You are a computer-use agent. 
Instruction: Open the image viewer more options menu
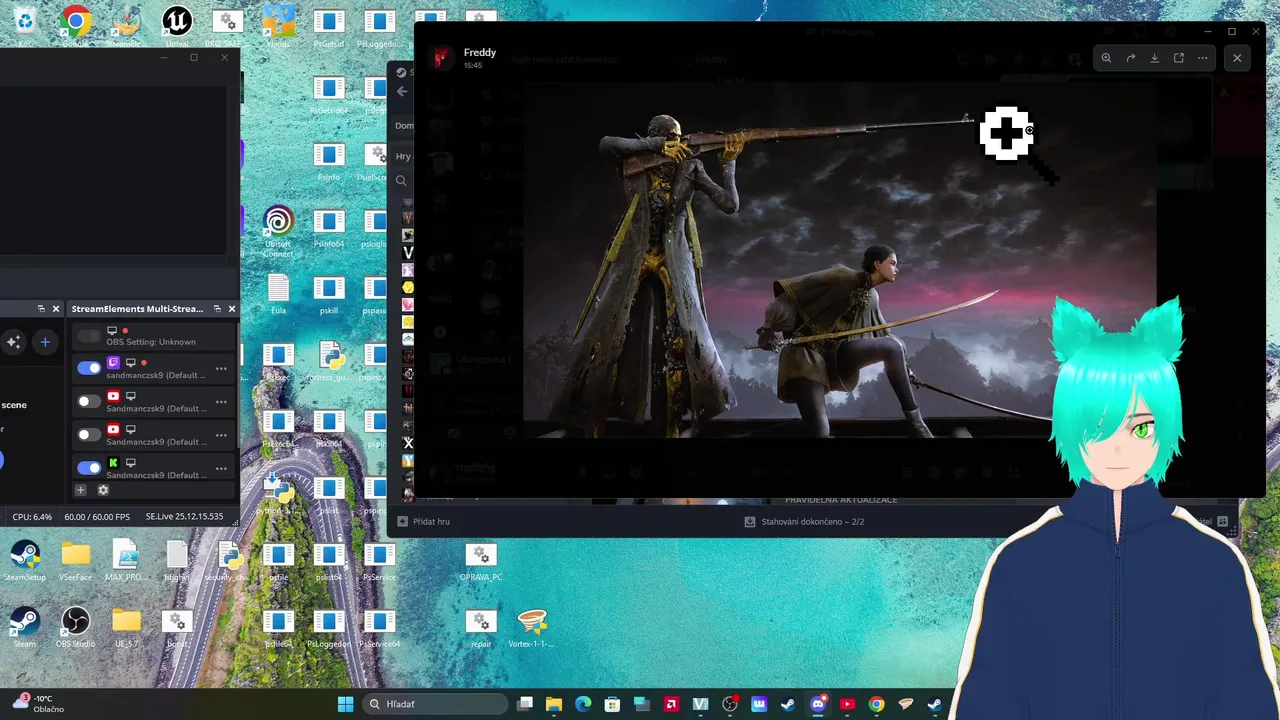1202,58
